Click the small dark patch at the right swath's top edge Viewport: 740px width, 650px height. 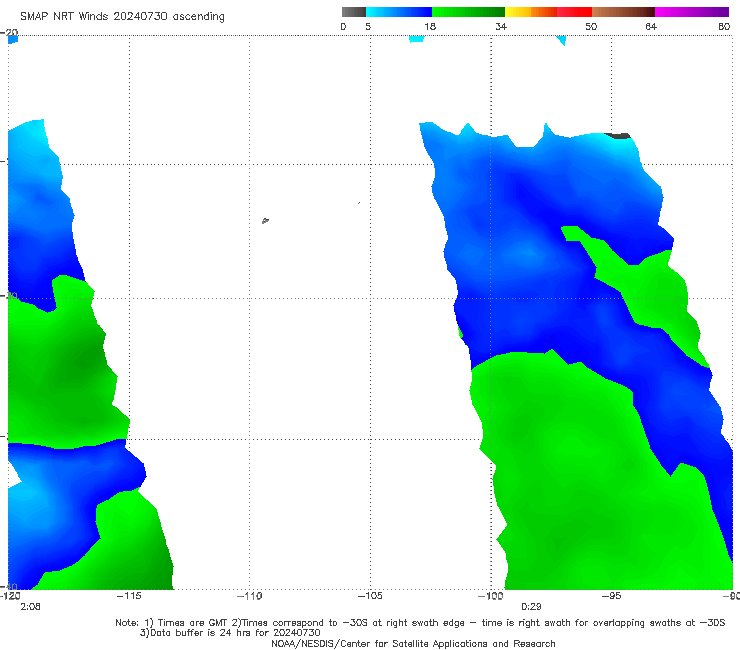click(618, 136)
